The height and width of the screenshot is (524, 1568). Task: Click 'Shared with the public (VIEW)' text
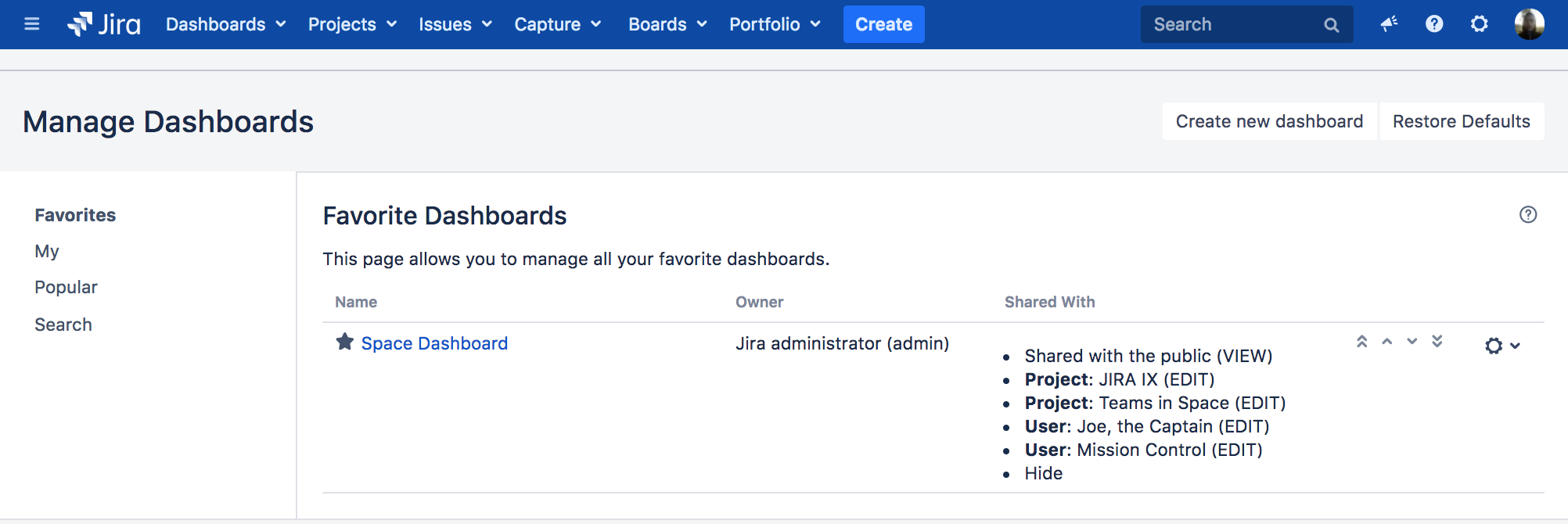click(x=1149, y=356)
